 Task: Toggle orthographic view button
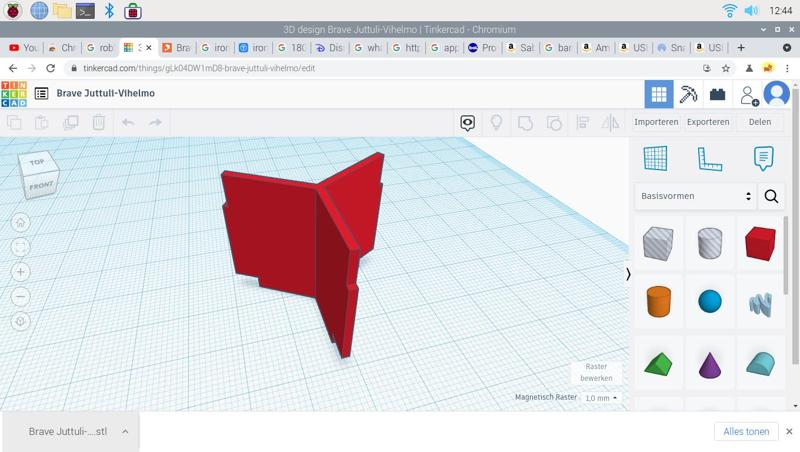click(x=21, y=322)
